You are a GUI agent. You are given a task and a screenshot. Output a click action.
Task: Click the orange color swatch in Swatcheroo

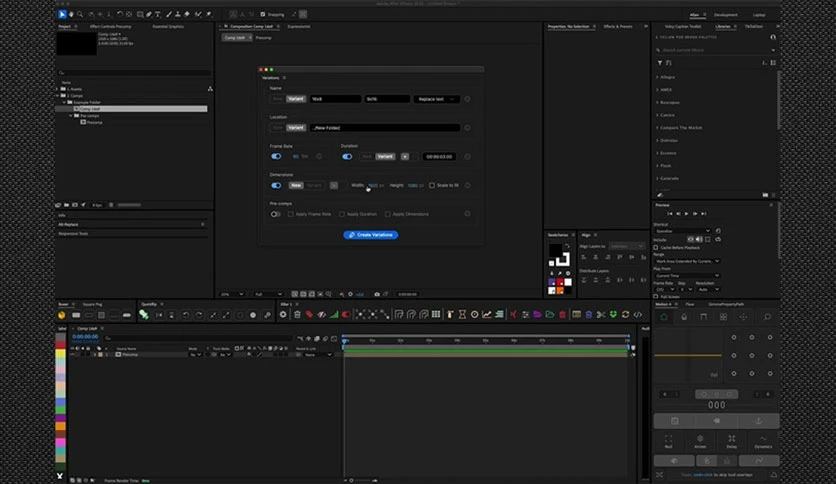560,291
